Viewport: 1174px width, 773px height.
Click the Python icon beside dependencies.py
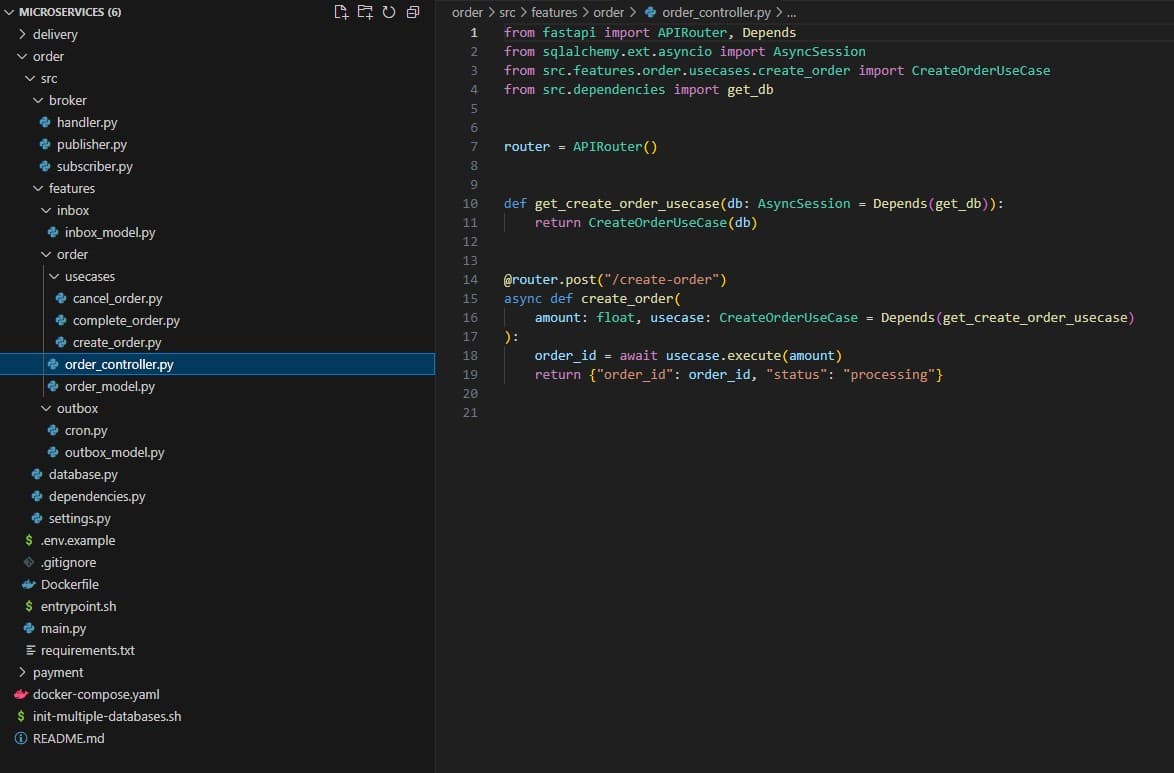pyautogui.click(x=37, y=496)
